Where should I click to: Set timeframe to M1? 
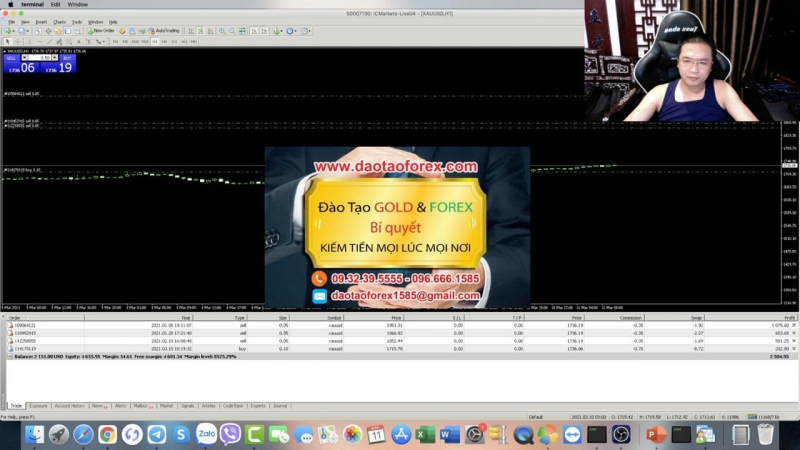coord(115,41)
